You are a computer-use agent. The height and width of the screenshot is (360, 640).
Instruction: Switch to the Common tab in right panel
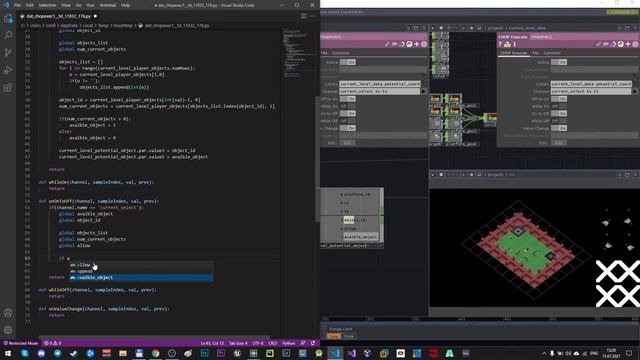point(552,53)
